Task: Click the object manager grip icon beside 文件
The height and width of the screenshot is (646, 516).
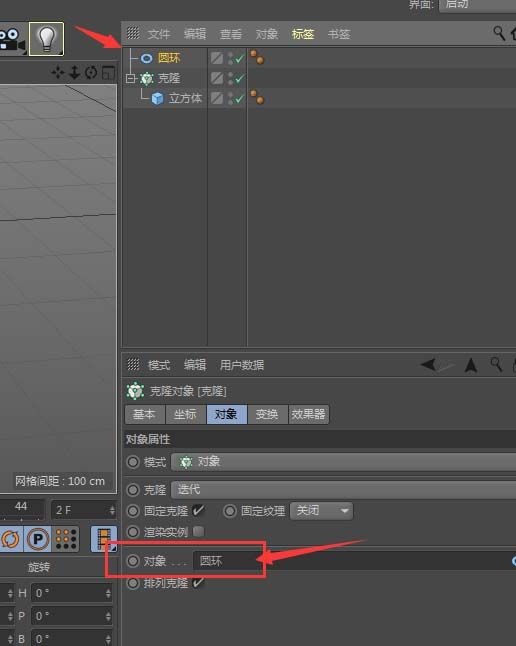Action: (133, 33)
